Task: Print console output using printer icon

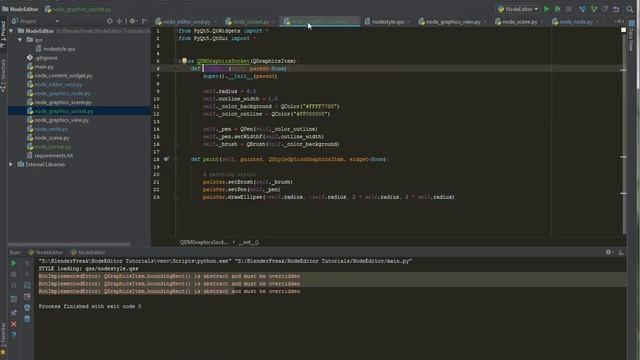Action: click(27, 307)
